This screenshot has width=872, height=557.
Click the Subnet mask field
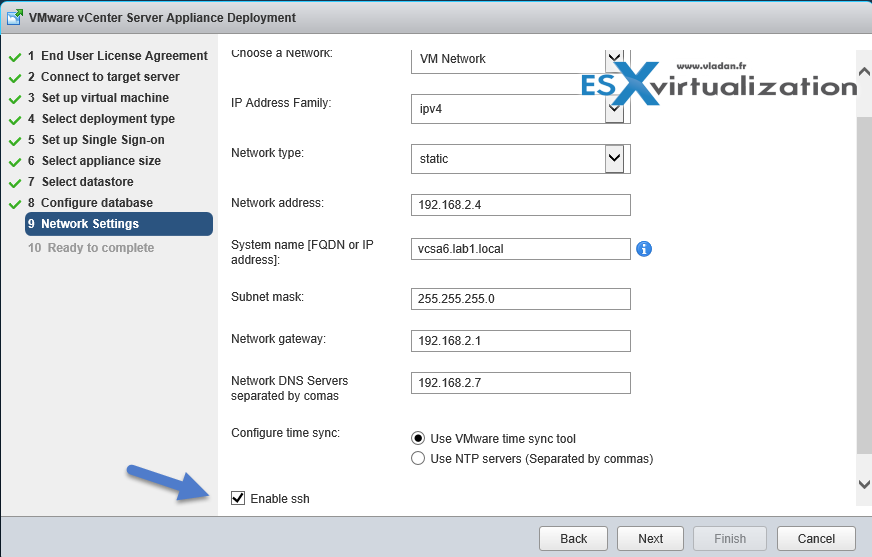coord(521,299)
